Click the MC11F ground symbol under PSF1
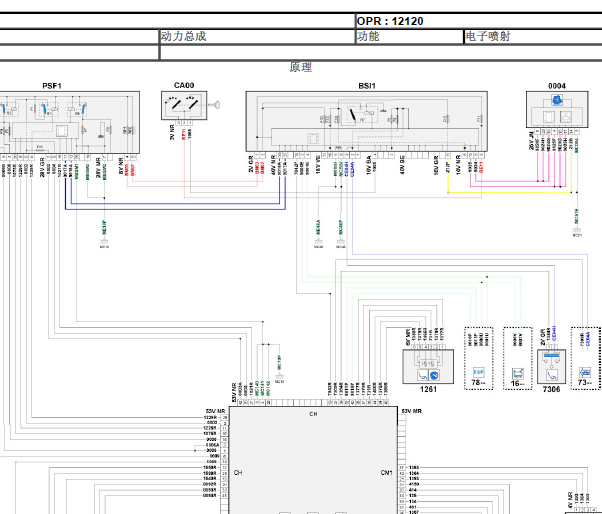Screen dimensions: 602x514 coord(104,237)
